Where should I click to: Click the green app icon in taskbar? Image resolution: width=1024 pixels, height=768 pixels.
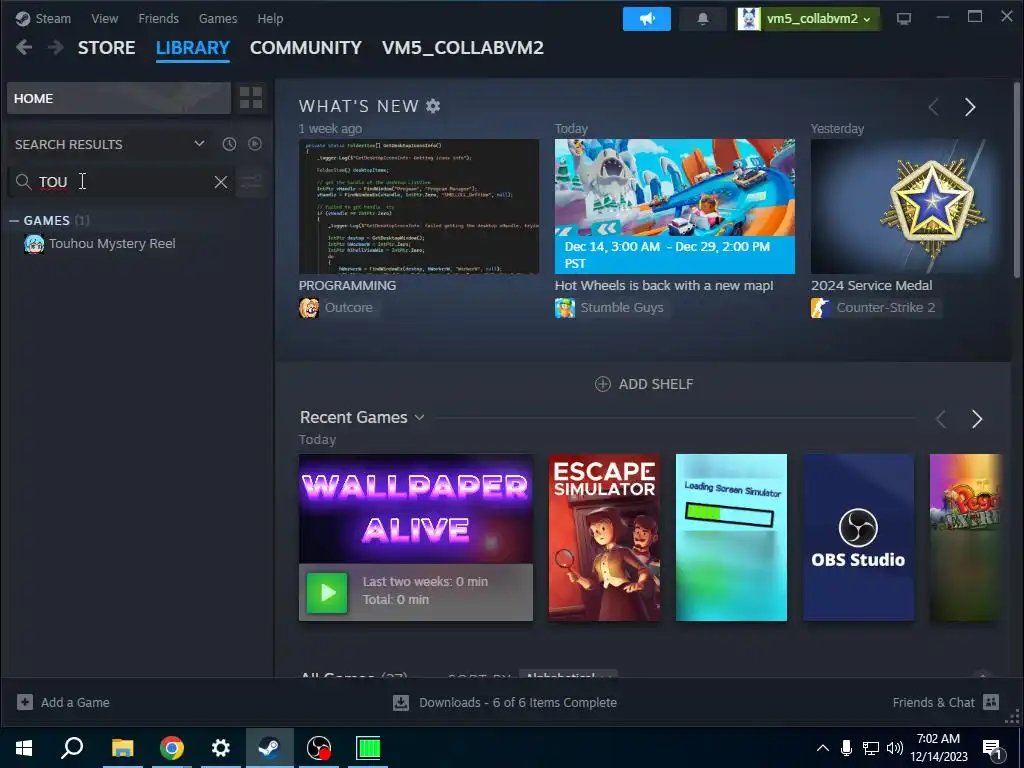point(368,748)
